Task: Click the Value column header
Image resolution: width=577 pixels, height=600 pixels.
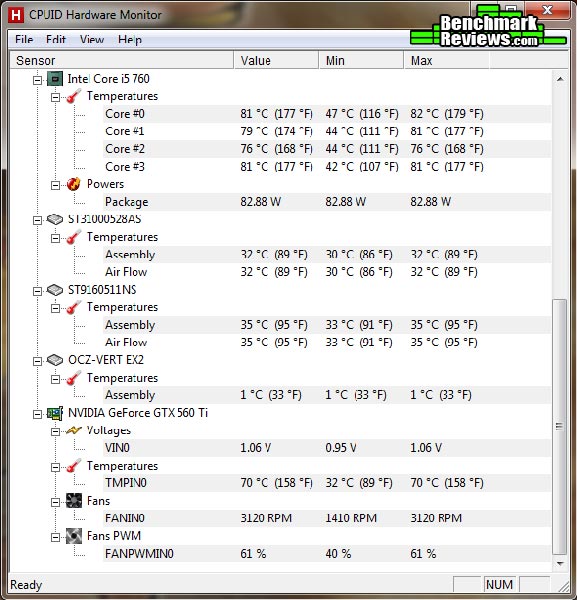Action: [276, 60]
